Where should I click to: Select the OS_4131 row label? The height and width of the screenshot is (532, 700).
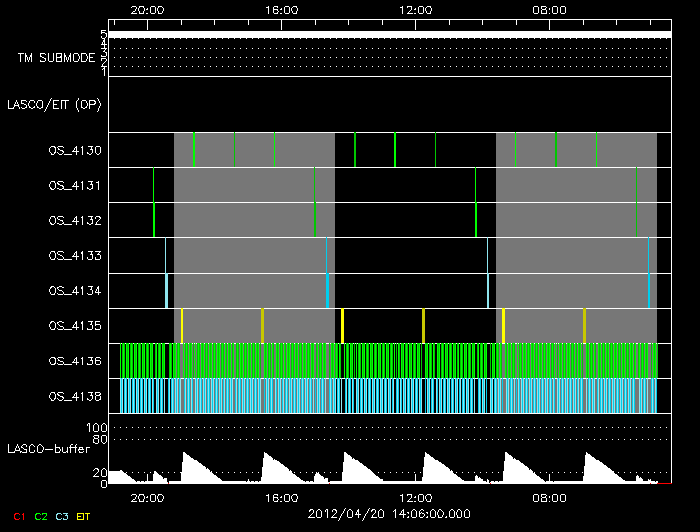click(75, 185)
